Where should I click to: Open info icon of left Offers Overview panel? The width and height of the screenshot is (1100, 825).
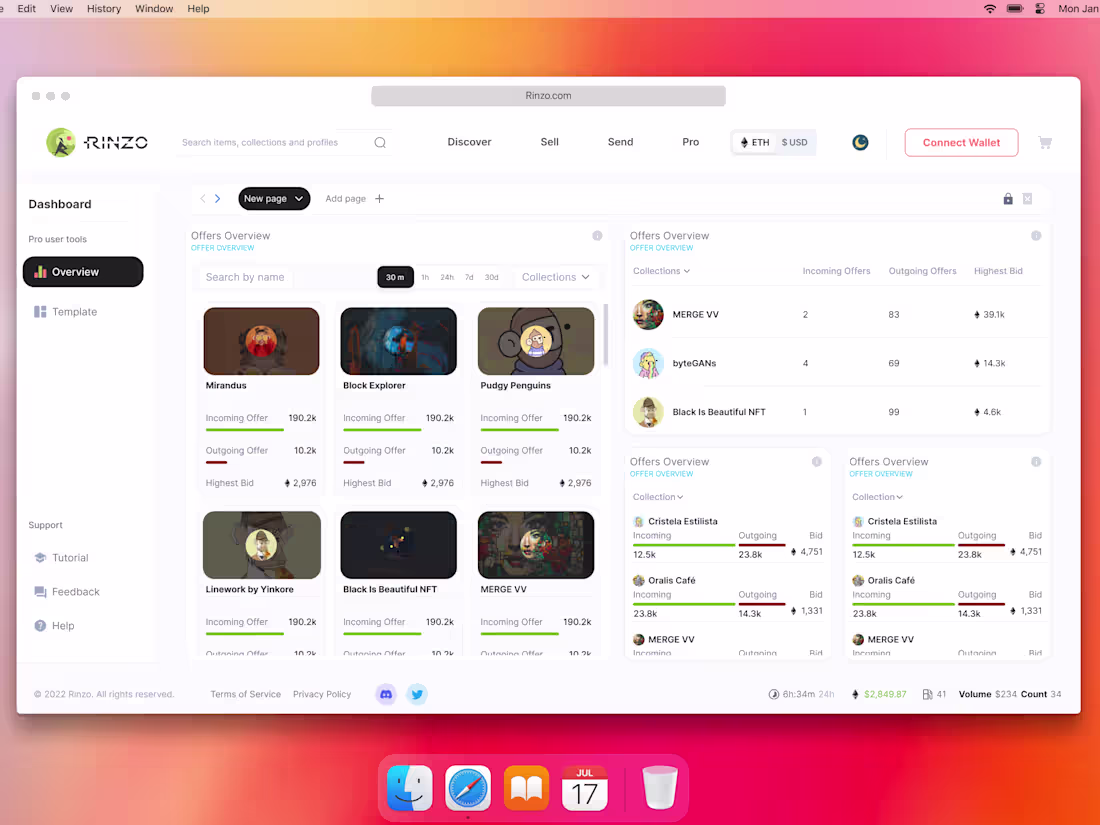(x=597, y=236)
